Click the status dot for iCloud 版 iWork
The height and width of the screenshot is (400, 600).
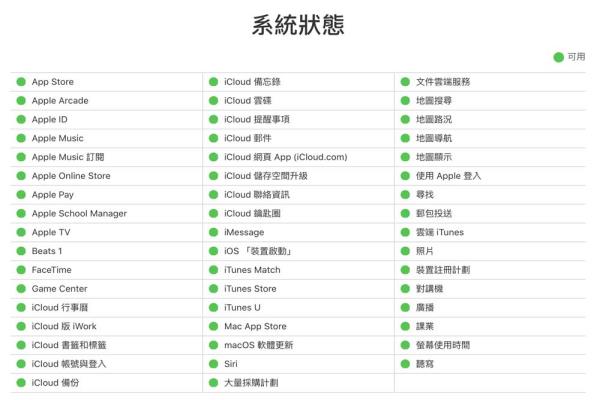pyautogui.click(x=21, y=326)
